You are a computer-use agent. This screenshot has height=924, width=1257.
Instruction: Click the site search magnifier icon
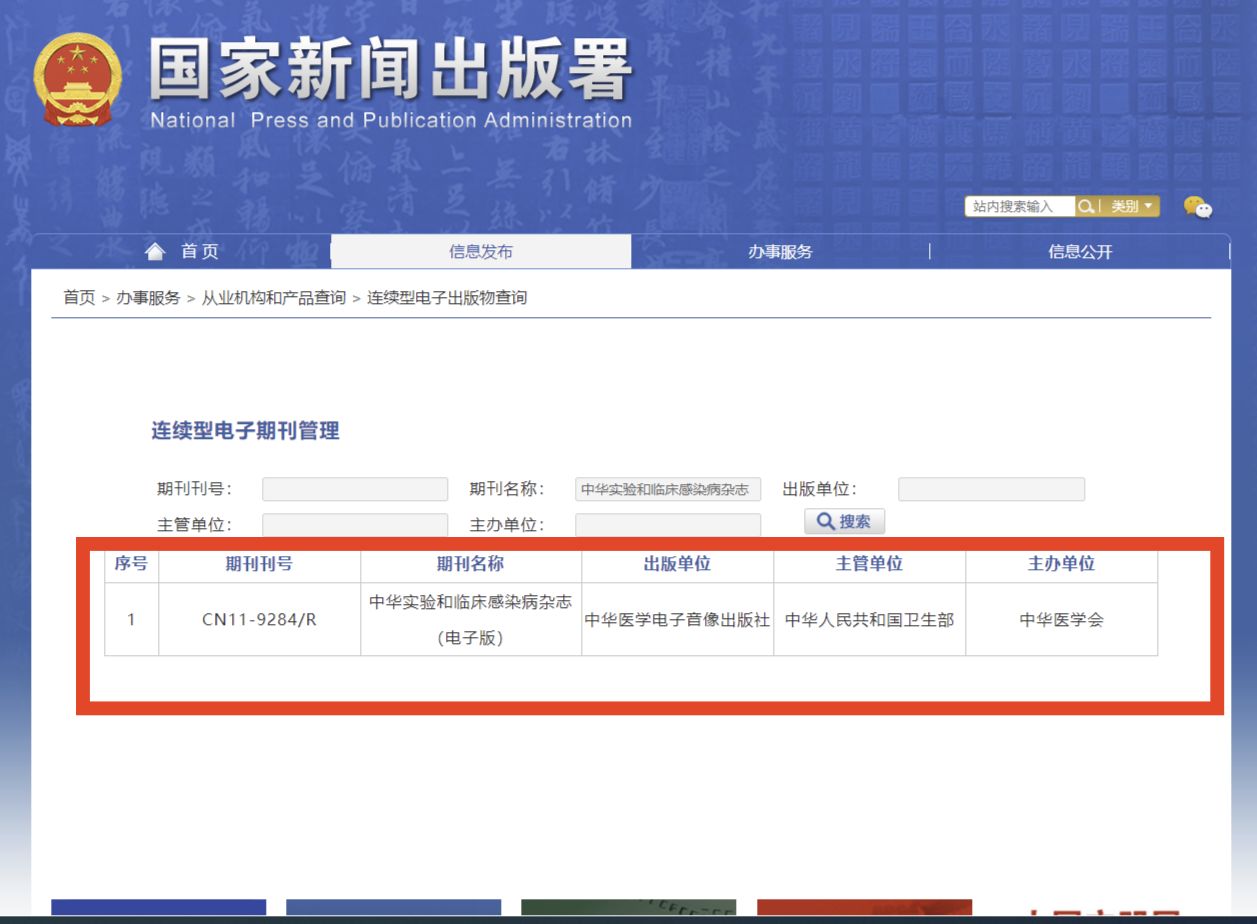1085,206
